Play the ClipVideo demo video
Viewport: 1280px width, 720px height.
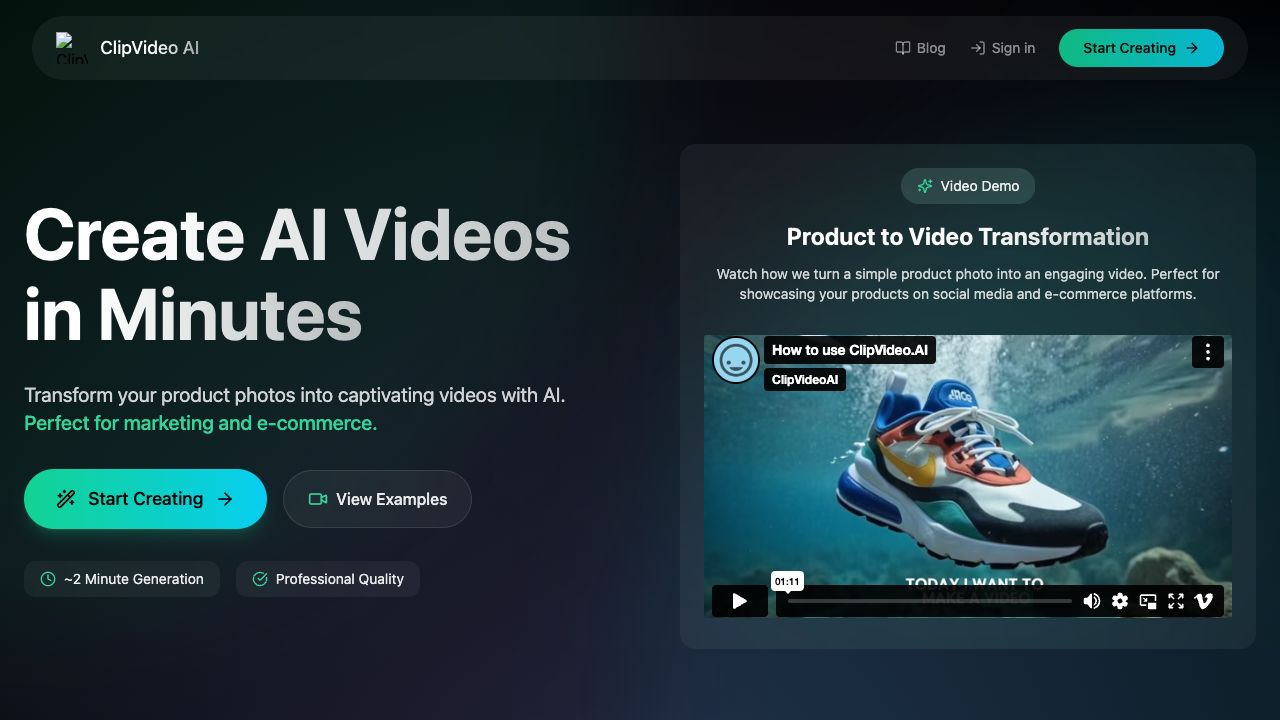pos(739,601)
